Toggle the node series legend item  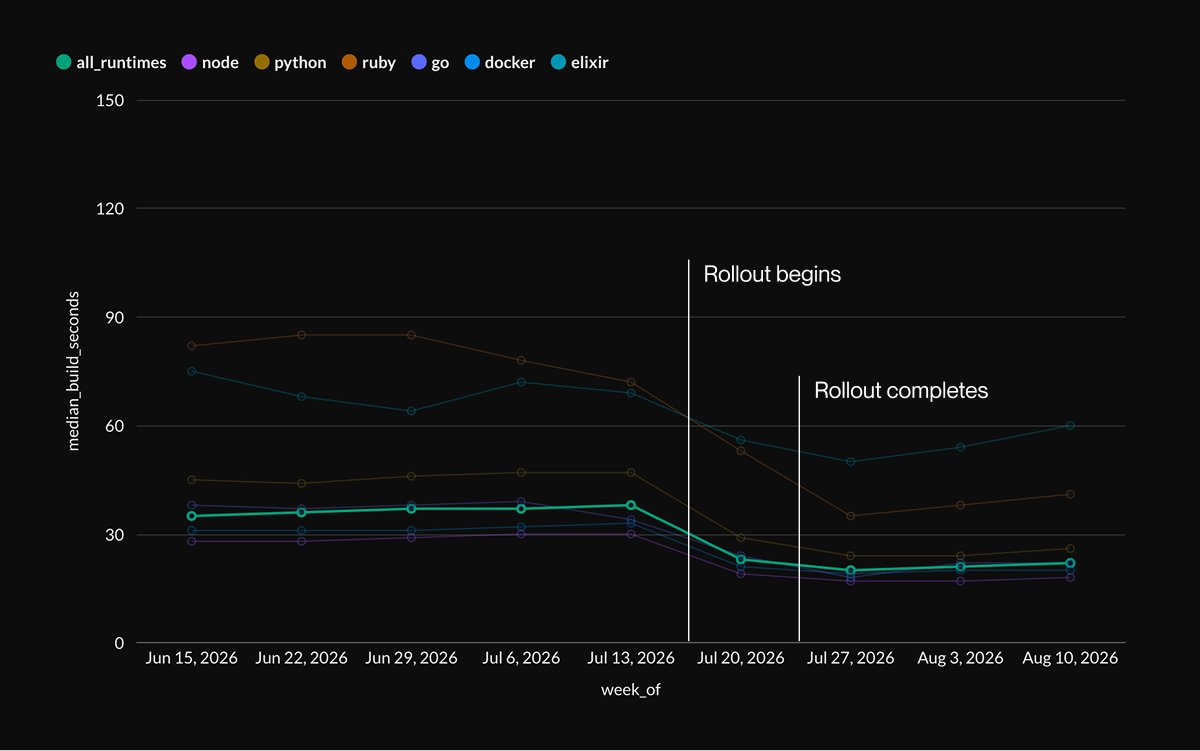click(x=210, y=62)
